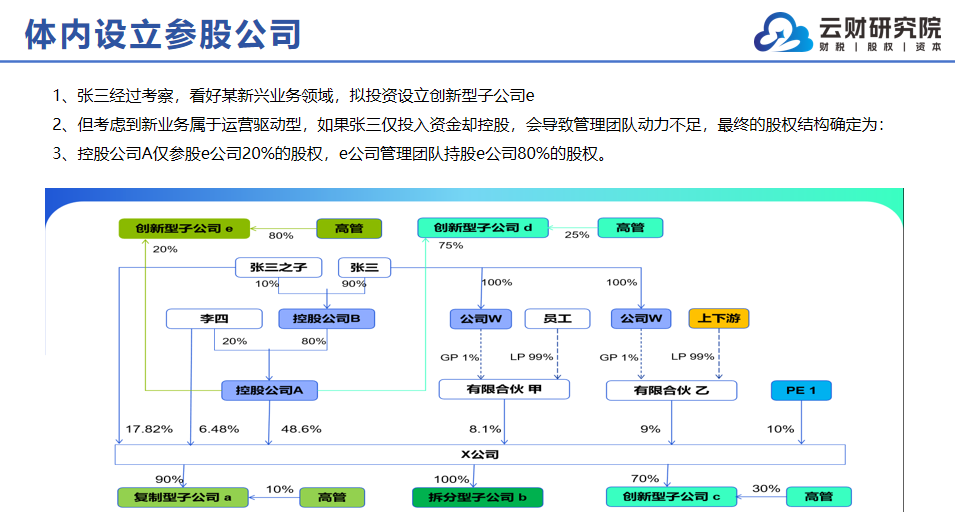Select the 创新型子公司 c box
This screenshot has width=955, height=512.
(x=671, y=497)
